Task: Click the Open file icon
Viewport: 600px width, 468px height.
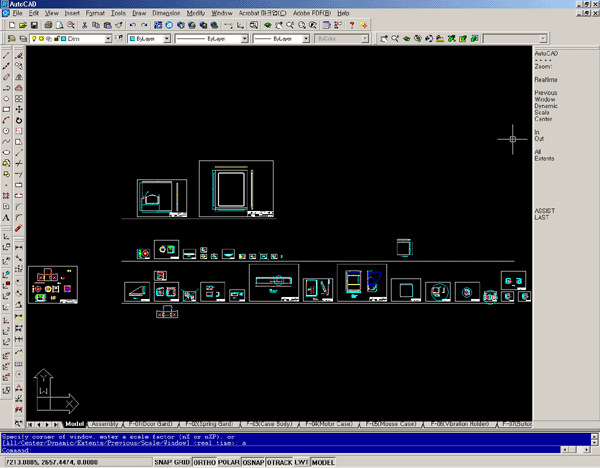Action: click(x=23, y=25)
